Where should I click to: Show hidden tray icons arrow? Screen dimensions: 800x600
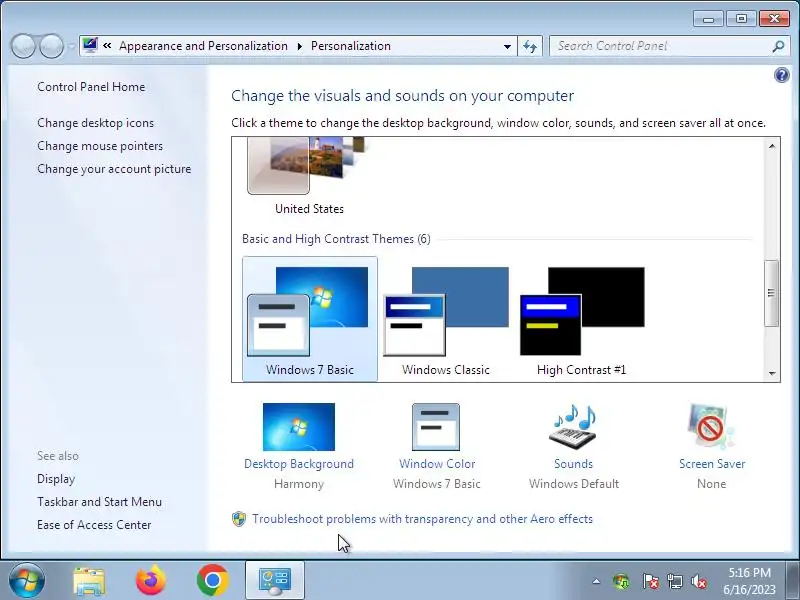coord(596,581)
